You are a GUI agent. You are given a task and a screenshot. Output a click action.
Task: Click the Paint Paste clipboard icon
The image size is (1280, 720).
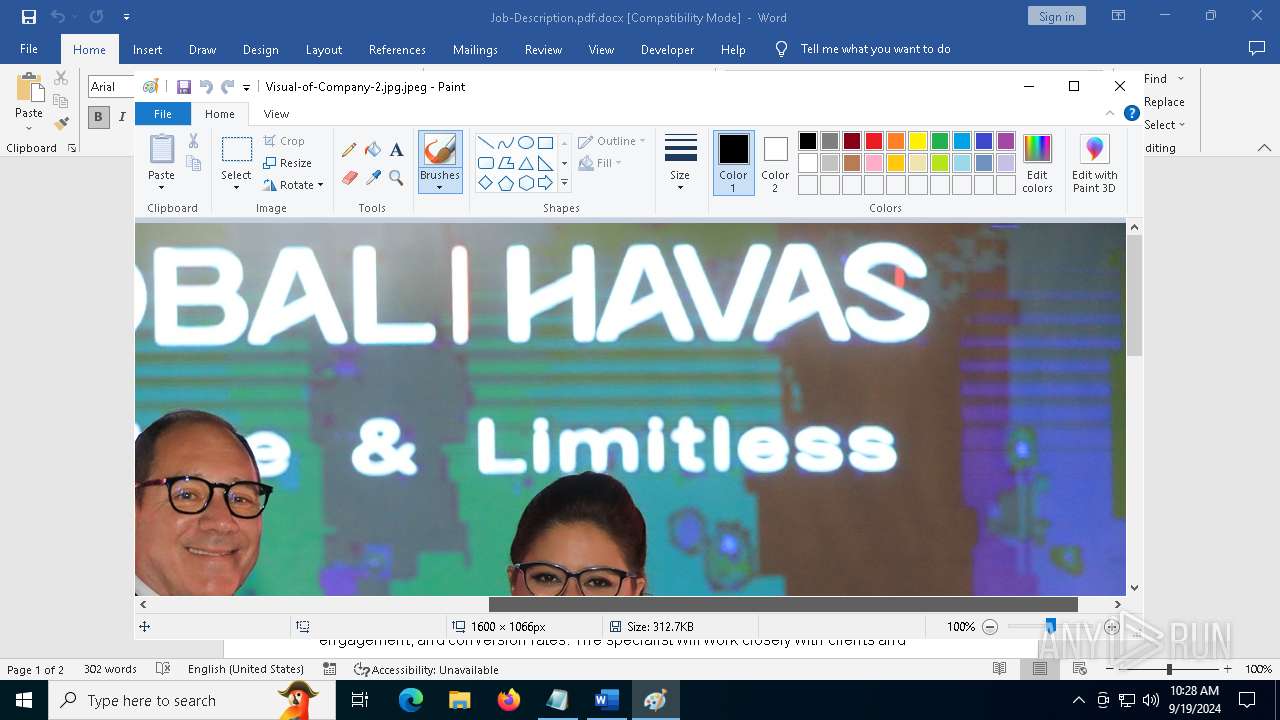(x=161, y=149)
